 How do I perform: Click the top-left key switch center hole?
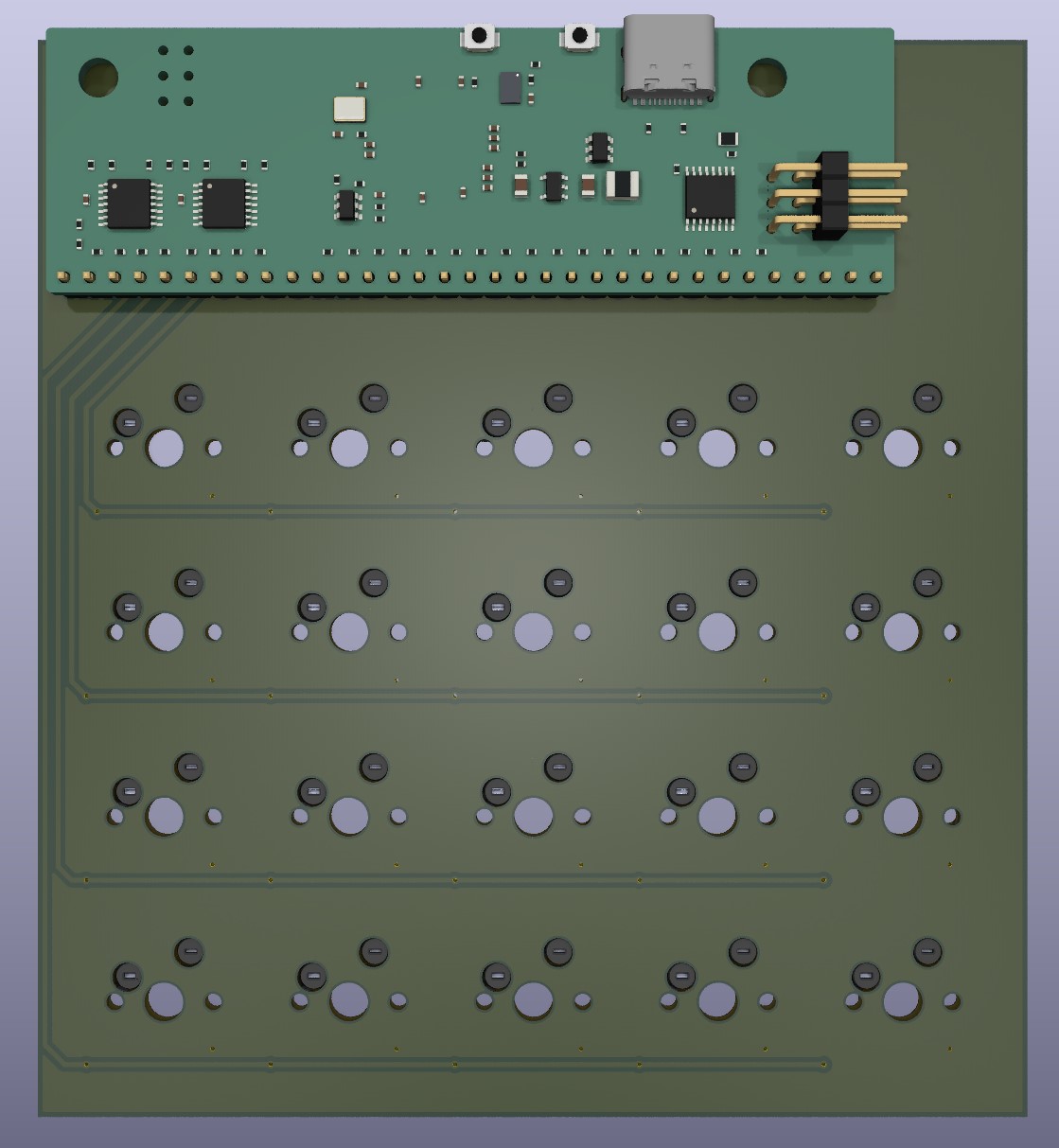click(166, 448)
